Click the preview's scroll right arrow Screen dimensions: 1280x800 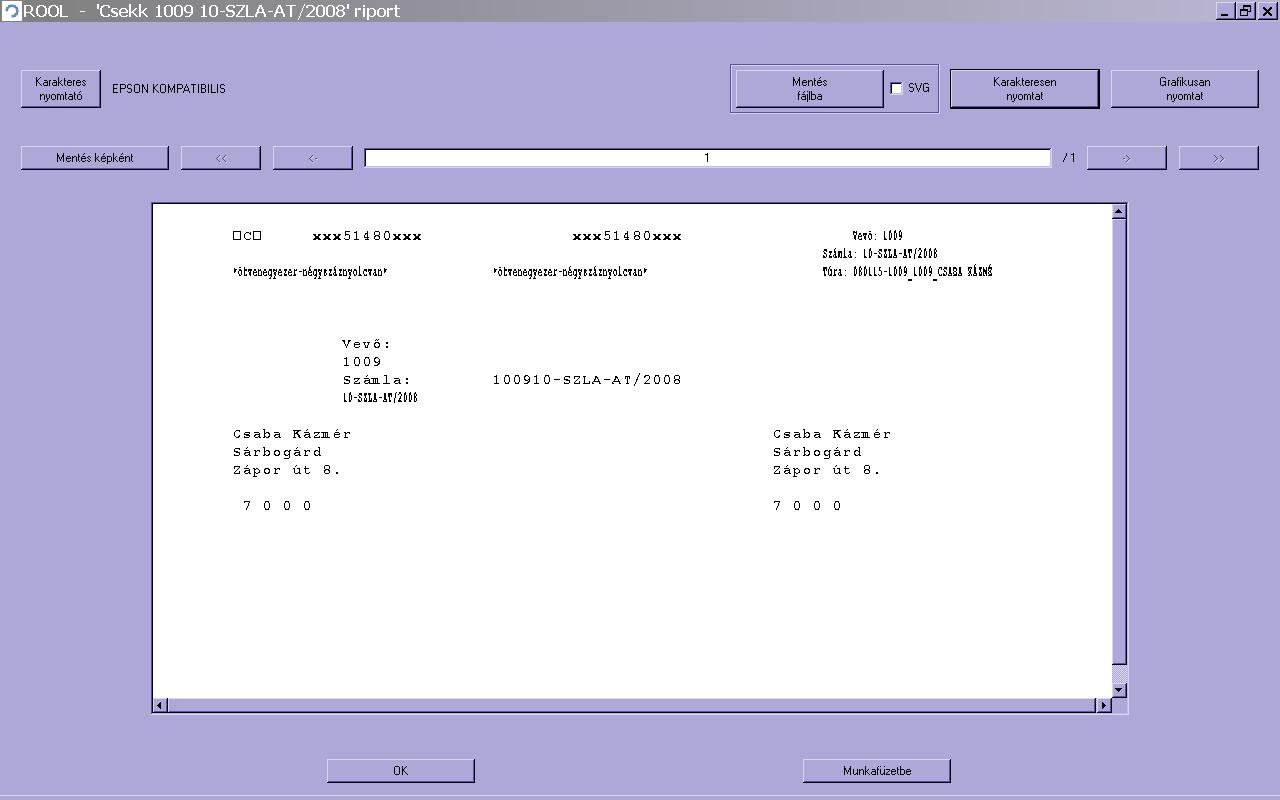[1103, 705]
